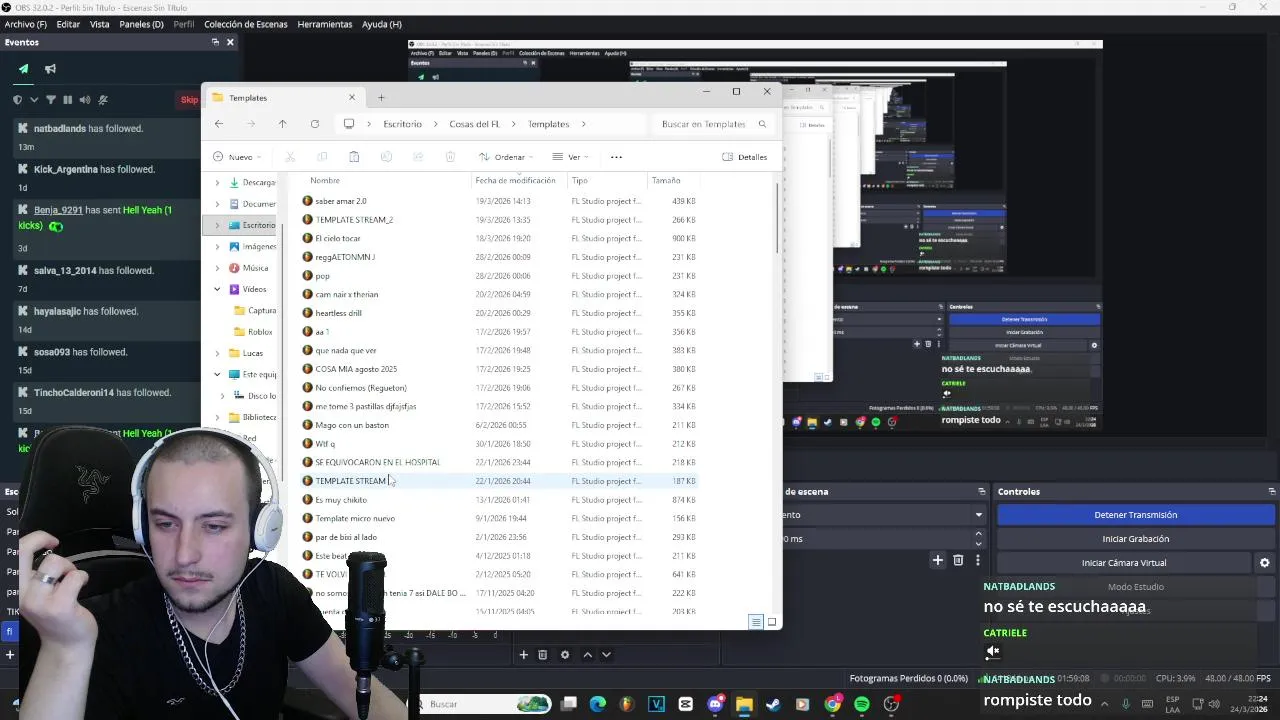1280x720 pixels.
Task: Select the TEMPLATE STREAM_2 file
Action: [x=354, y=220]
